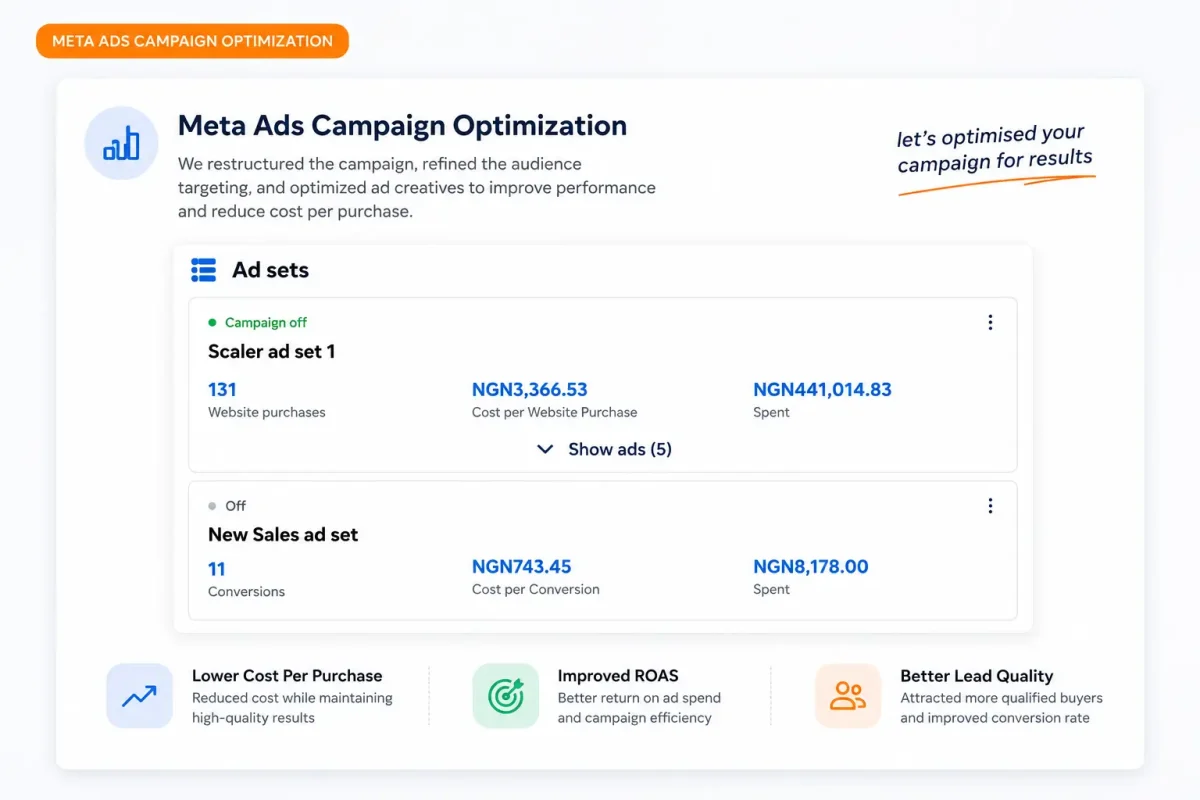
Task: Click the Show ads (5) label
Action: point(620,449)
